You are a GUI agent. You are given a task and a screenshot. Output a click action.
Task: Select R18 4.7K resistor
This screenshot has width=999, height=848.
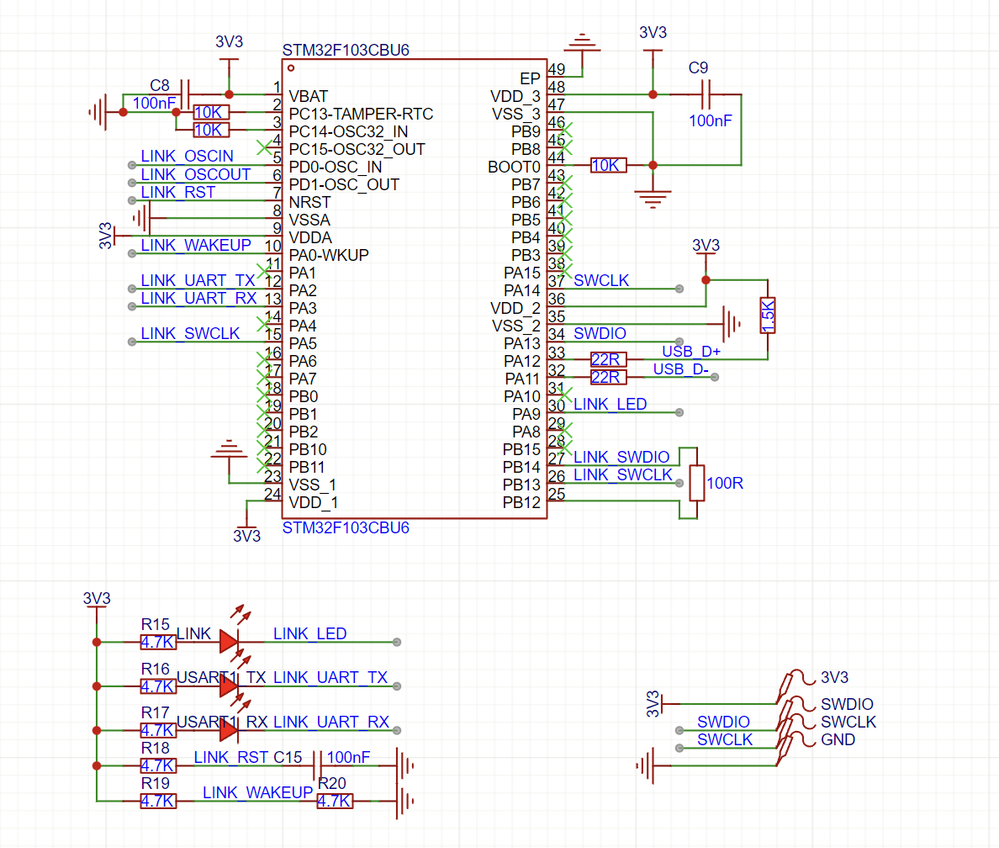(x=158, y=766)
